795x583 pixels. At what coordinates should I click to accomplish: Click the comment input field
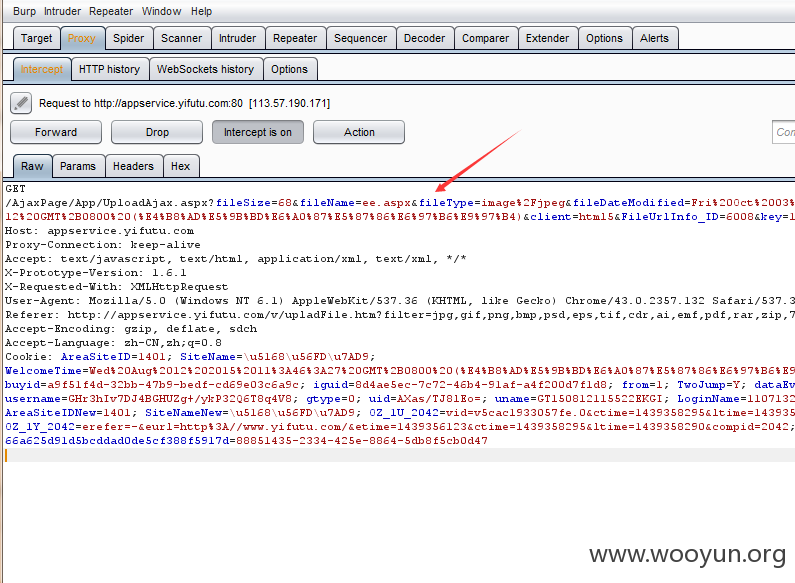pos(783,132)
